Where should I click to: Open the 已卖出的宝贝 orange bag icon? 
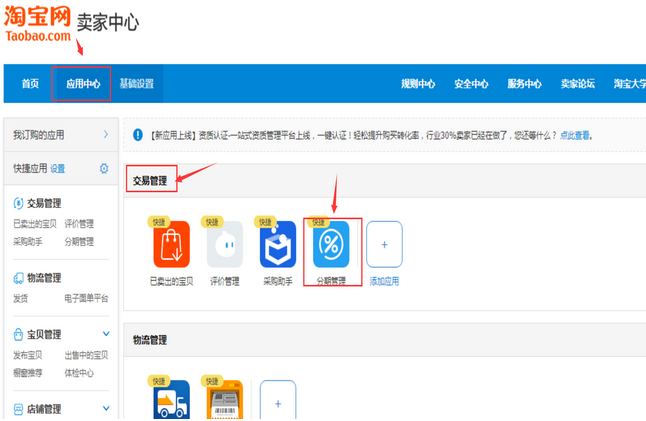[171, 244]
